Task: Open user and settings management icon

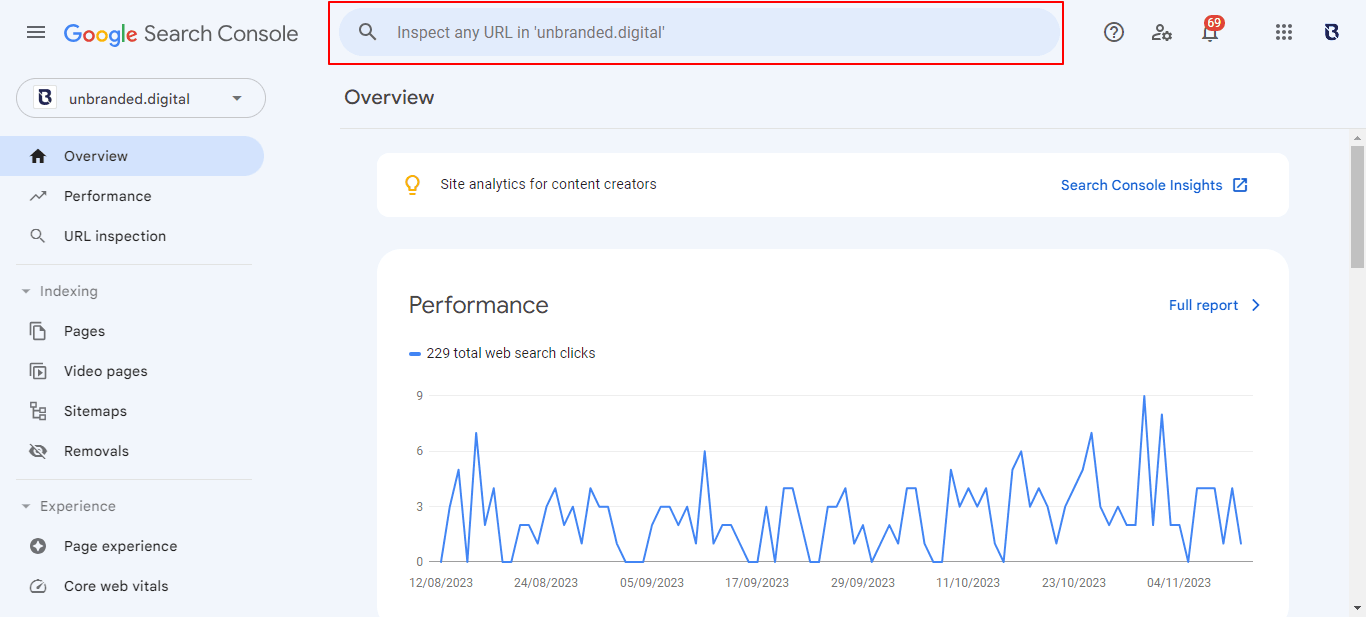Action: (x=1162, y=32)
